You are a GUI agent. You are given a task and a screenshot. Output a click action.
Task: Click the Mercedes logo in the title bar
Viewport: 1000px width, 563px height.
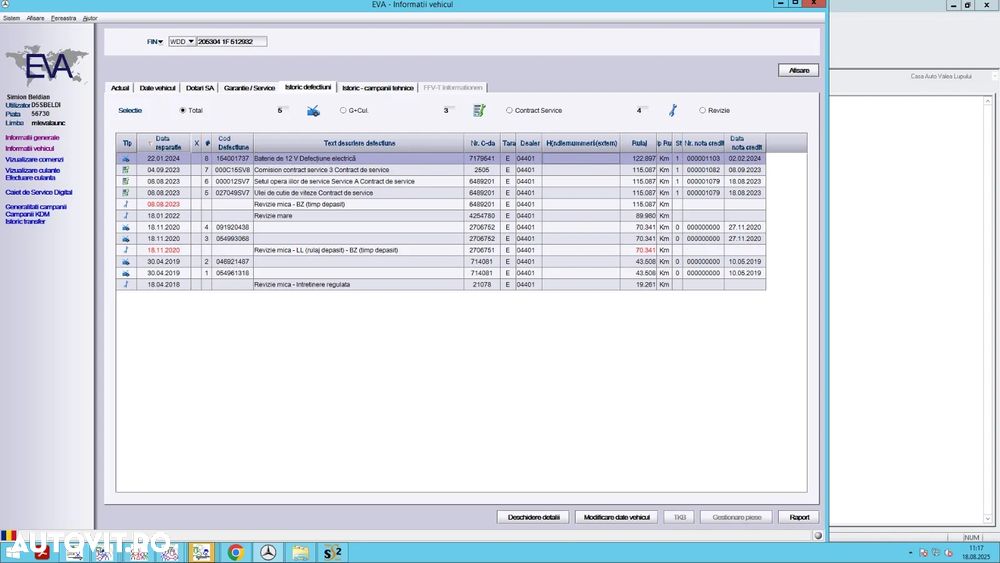pos(5,4)
